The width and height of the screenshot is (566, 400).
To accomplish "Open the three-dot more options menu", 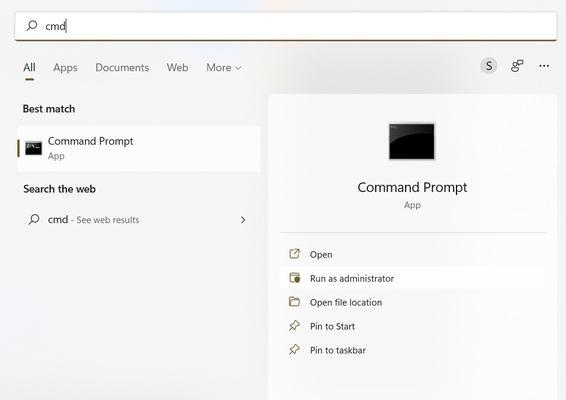I will [544, 66].
